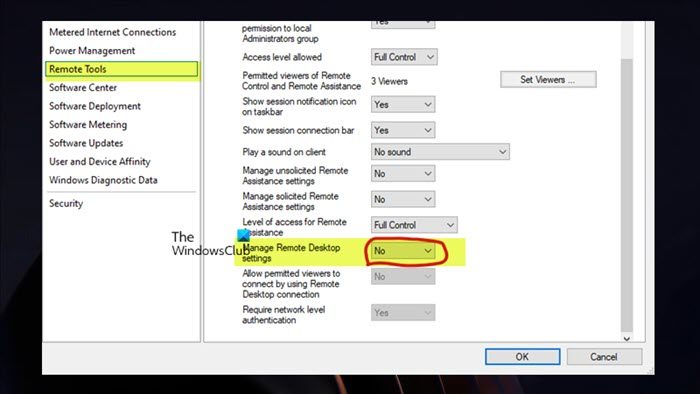Image resolution: width=700 pixels, height=394 pixels.
Task: Open Show session connection bar dropdown
Action: [x=403, y=130]
